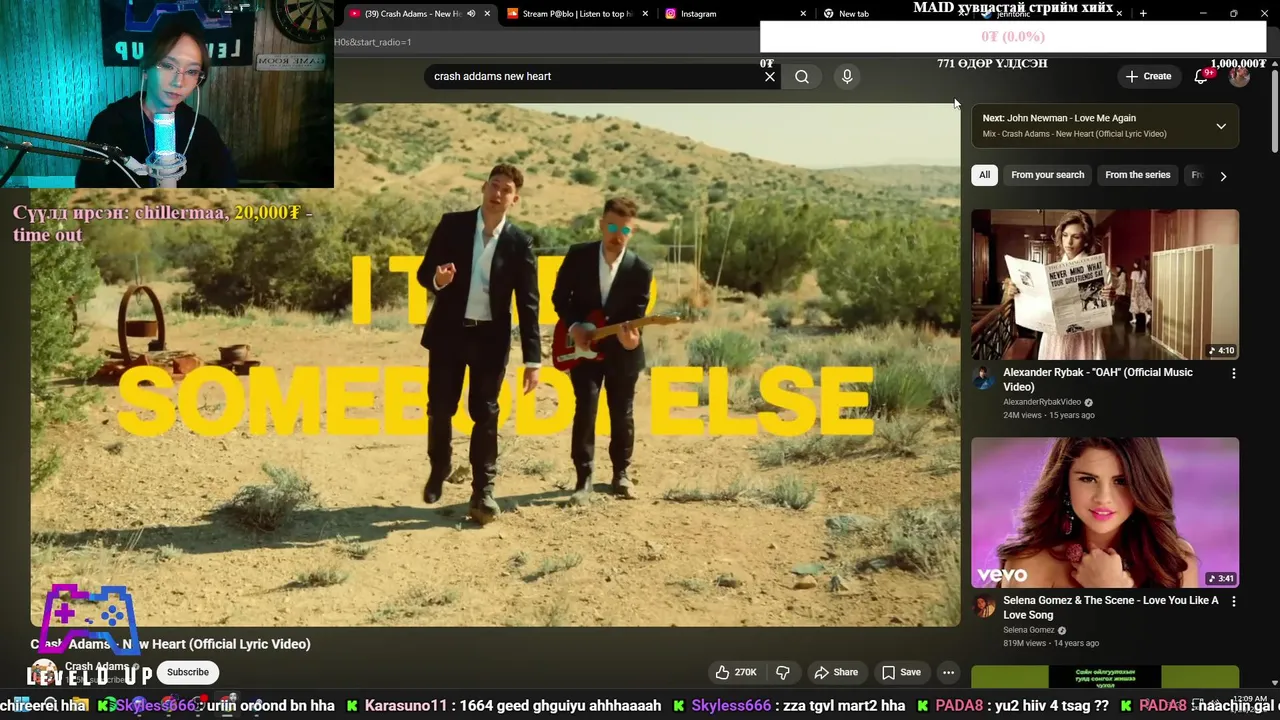Click the Share button
The height and width of the screenshot is (720, 1280).
[836, 672]
